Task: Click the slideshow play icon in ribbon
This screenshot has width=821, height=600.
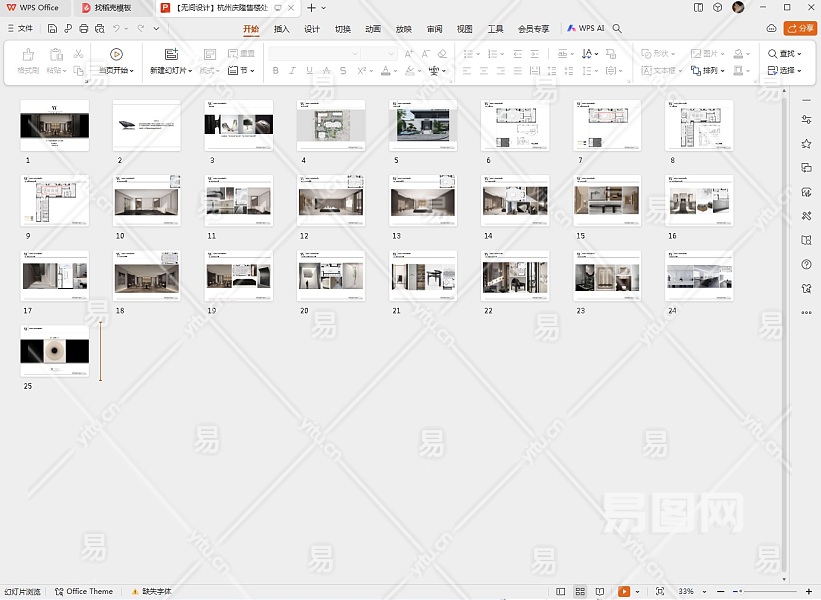Action: click(x=117, y=54)
